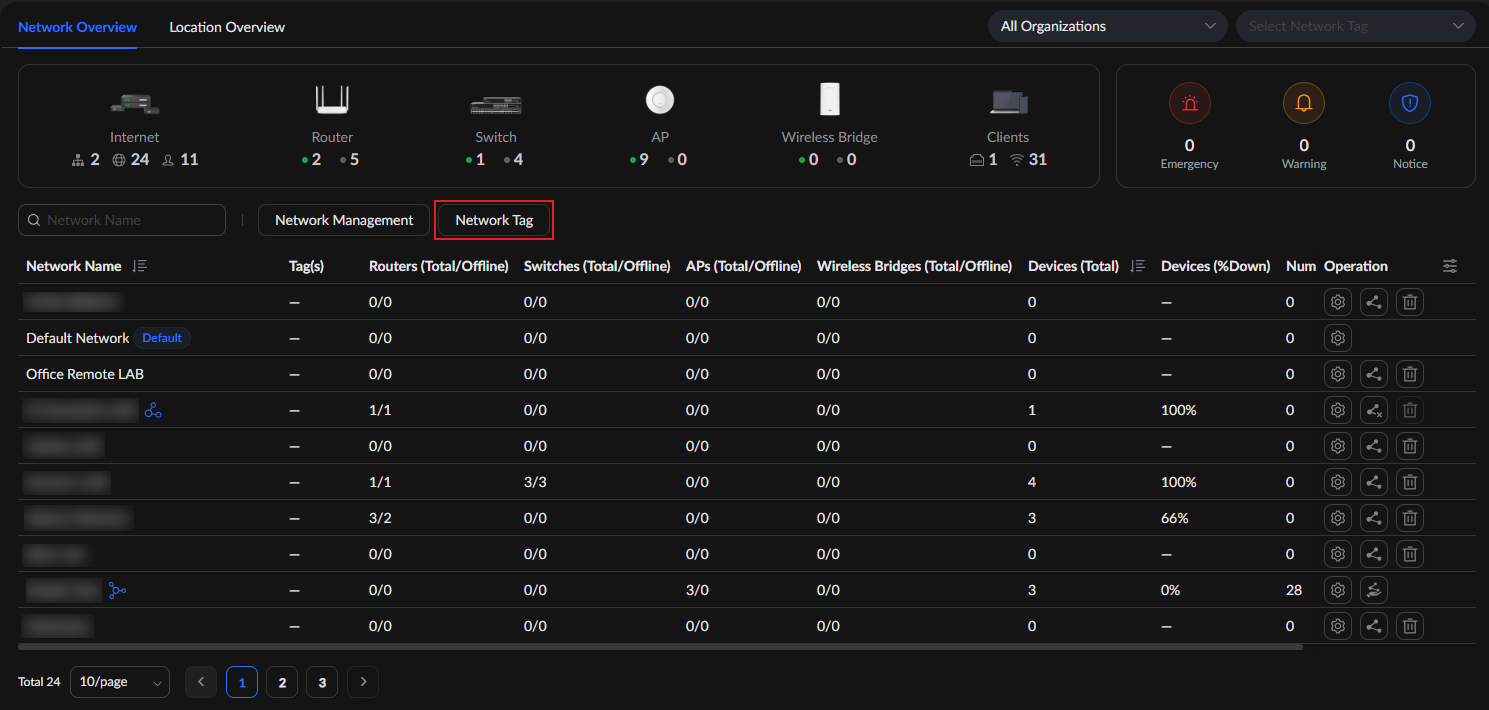
Task: Click the 28 clients number cell
Action: [x=1294, y=590]
